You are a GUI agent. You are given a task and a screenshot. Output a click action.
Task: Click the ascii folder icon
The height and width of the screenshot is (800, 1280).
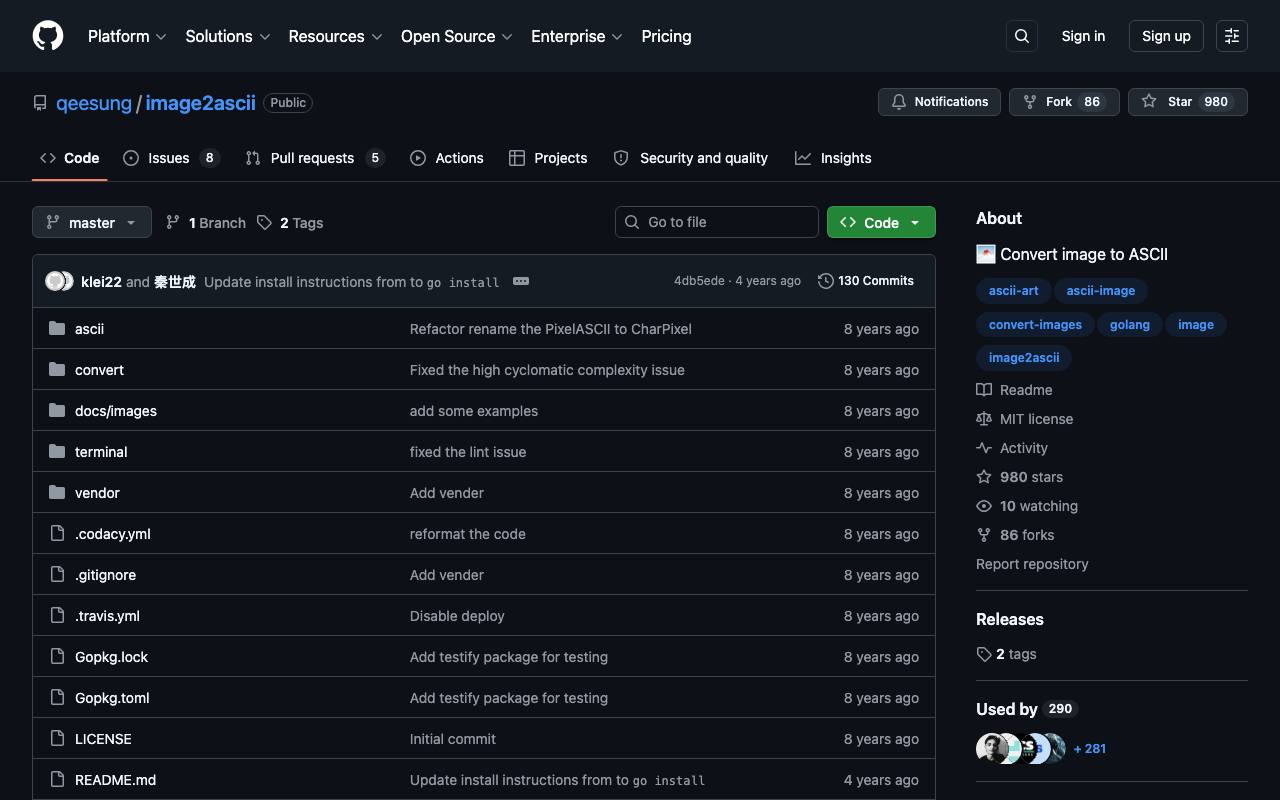[x=57, y=329]
